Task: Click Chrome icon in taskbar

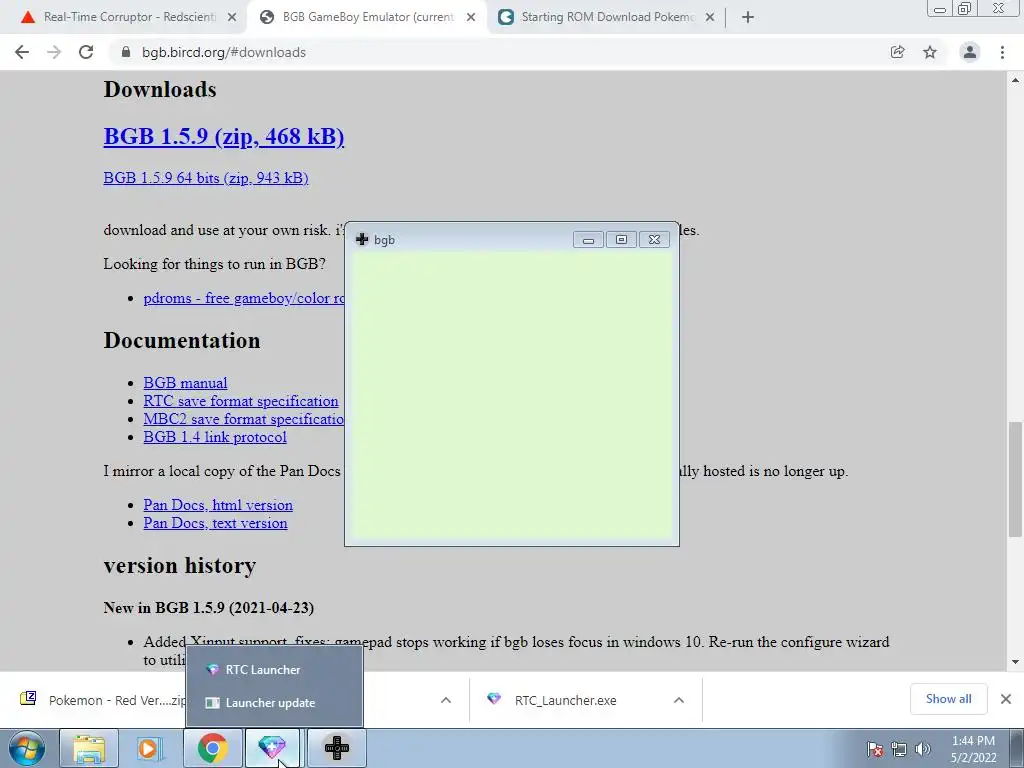Action: pyautogui.click(x=212, y=748)
